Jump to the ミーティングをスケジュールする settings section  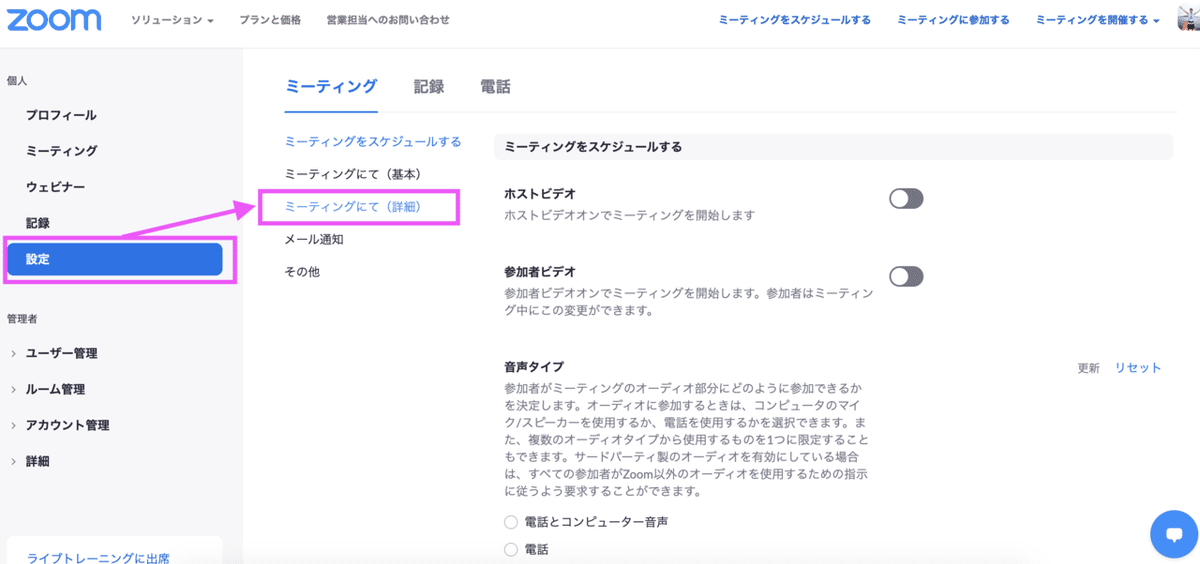coord(373,142)
